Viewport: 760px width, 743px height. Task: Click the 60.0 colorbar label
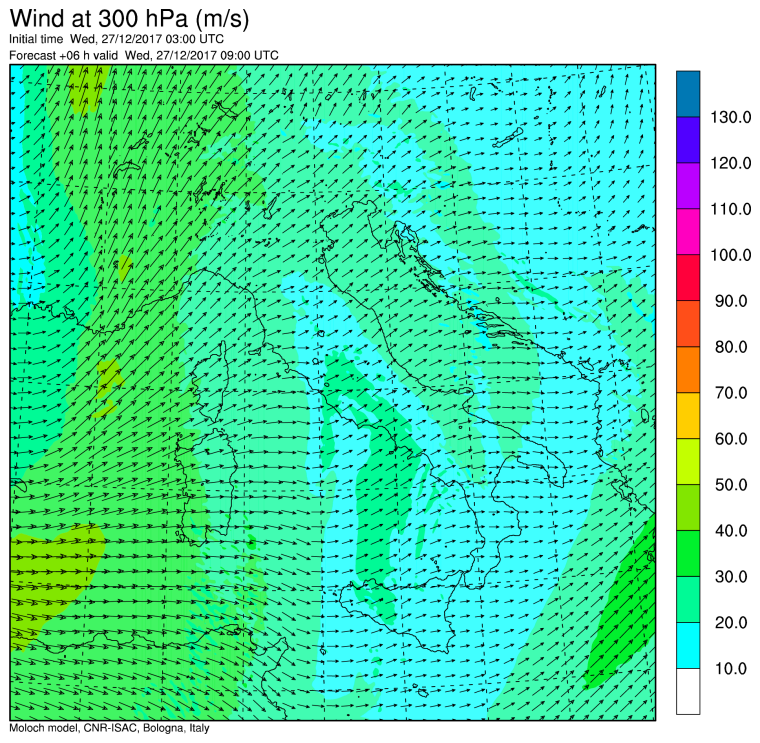pos(731,439)
